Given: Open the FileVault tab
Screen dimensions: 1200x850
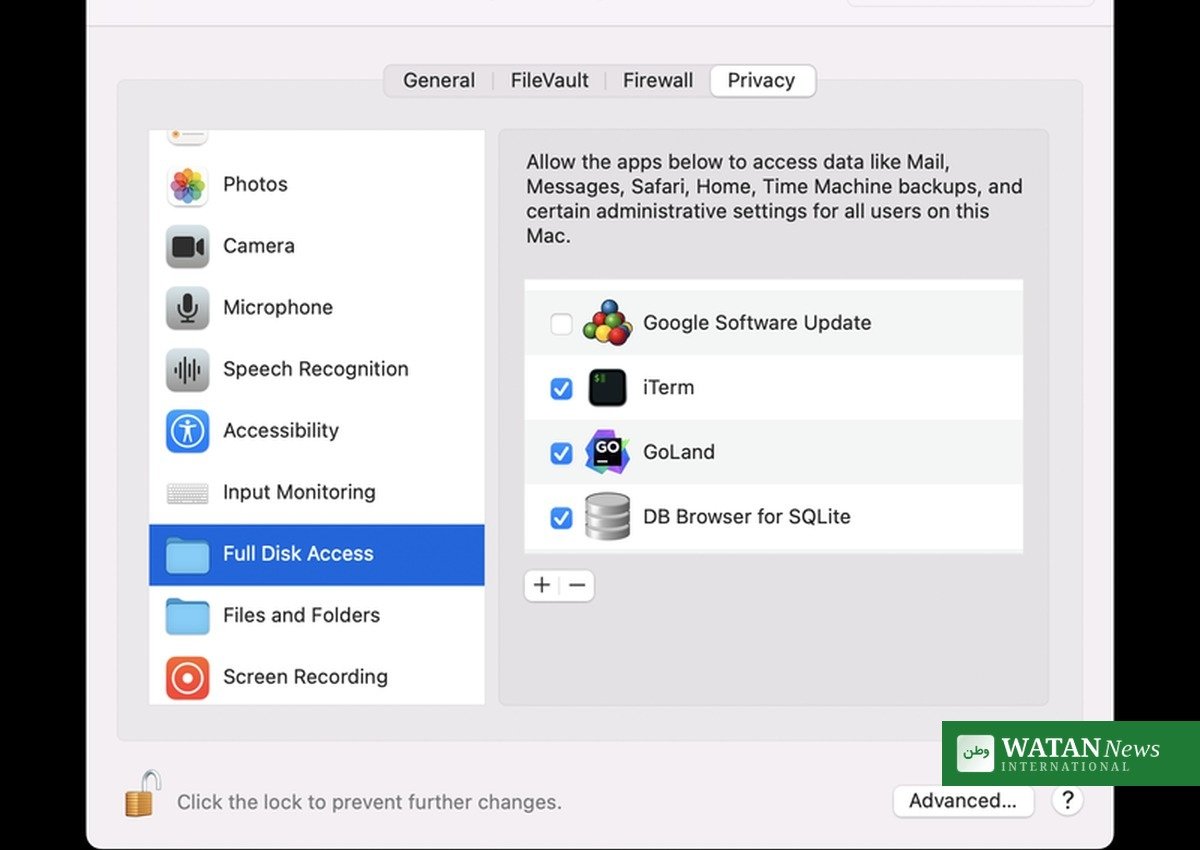Looking at the screenshot, I should pos(550,81).
